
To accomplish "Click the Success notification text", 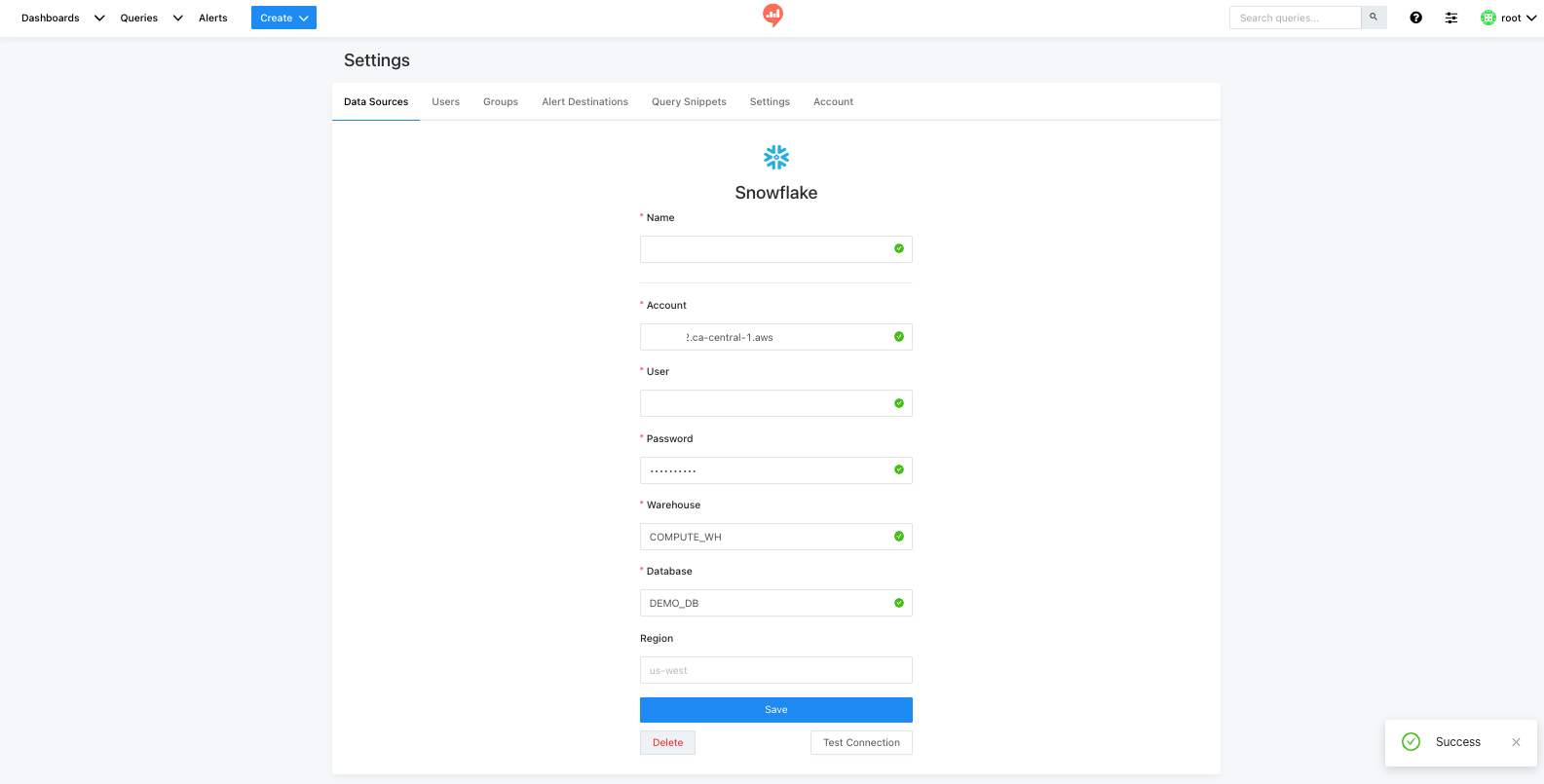I will pyautogui.click(x=1458, y=742).
